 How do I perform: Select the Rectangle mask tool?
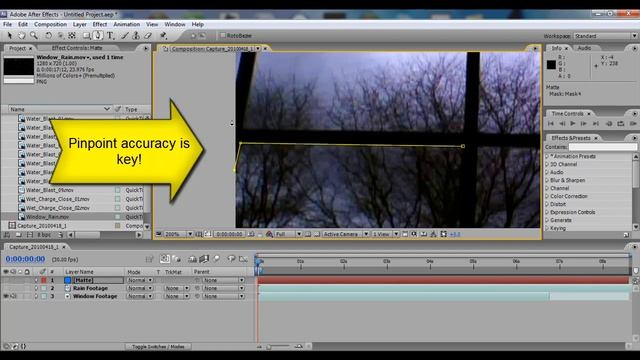click(86, 36)
